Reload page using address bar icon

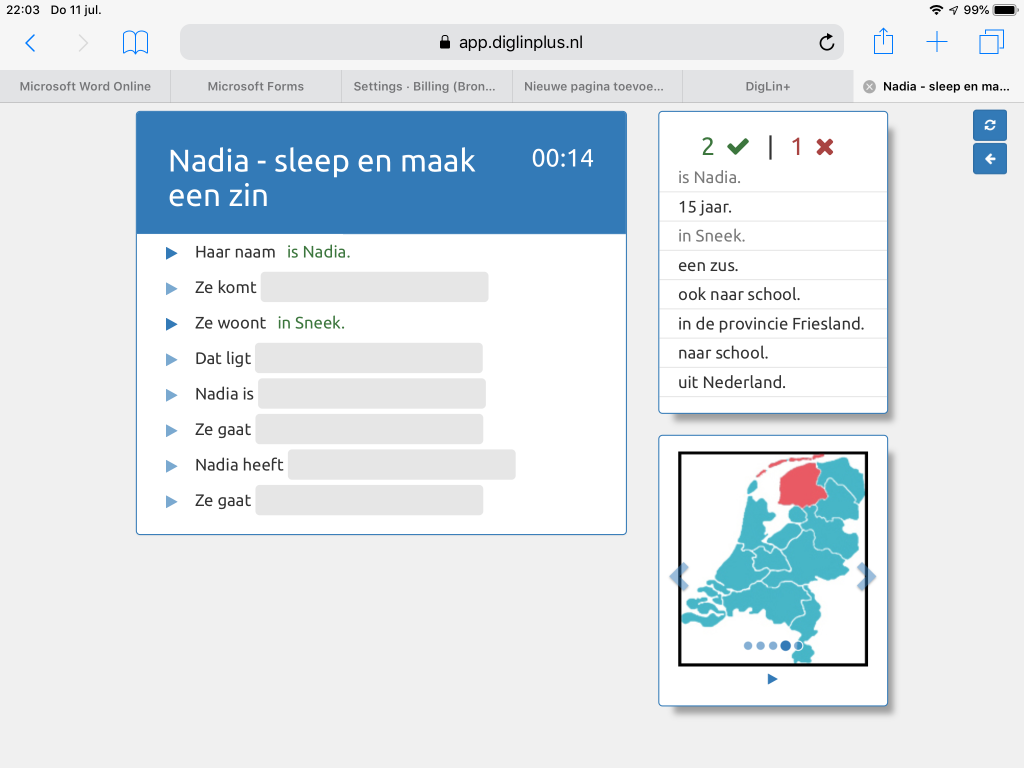(826, 42)
